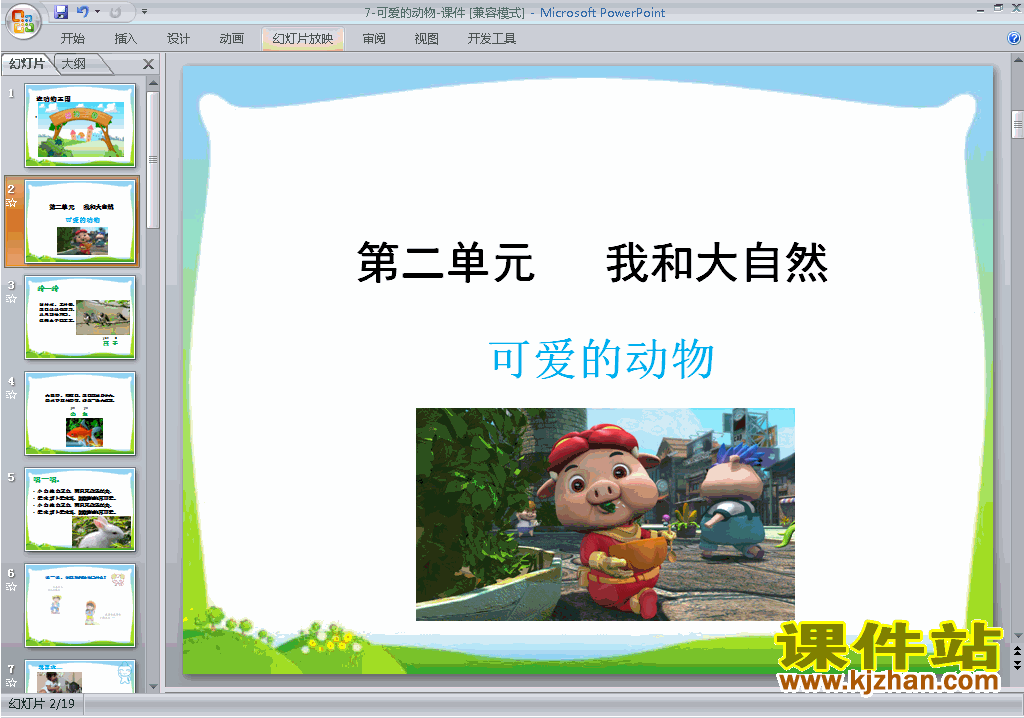
Task: Select slide 7 thumbnail
Action: [80, 676]
